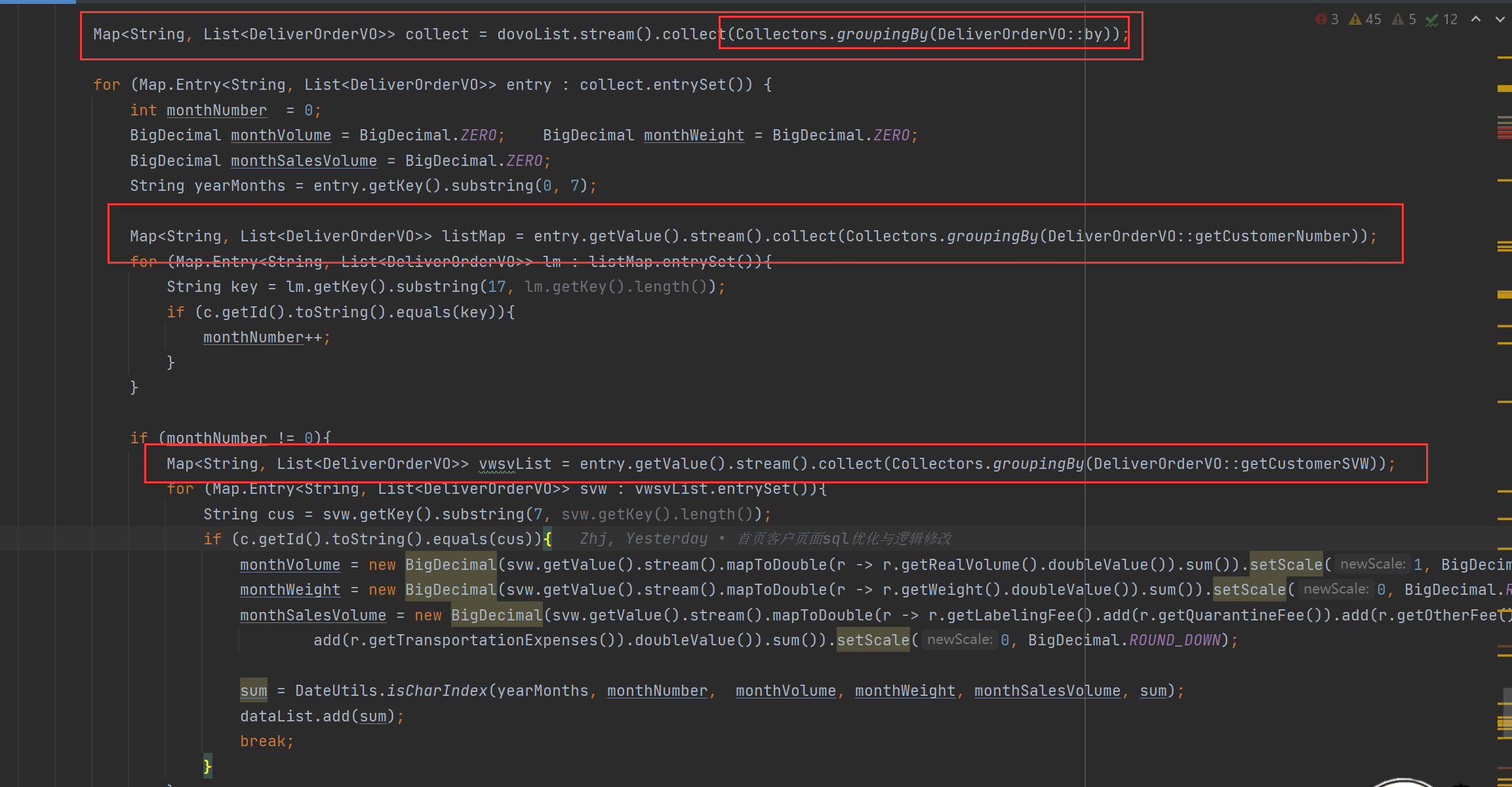The height and width of the screenshot is (787, 1512).
Task: Click the vwsvList variable with typo underline
Action: (x=515, y=464)
